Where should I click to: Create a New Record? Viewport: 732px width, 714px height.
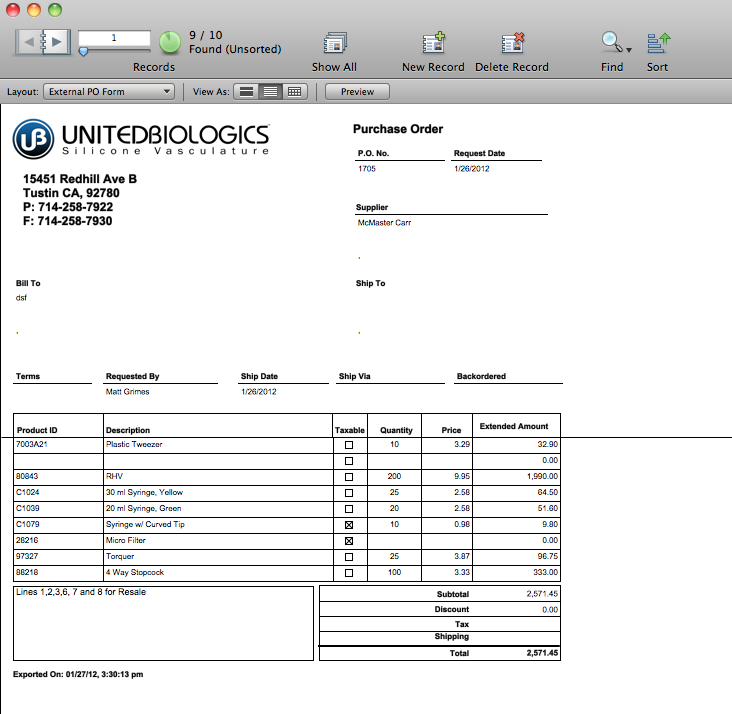click(433, 44)
